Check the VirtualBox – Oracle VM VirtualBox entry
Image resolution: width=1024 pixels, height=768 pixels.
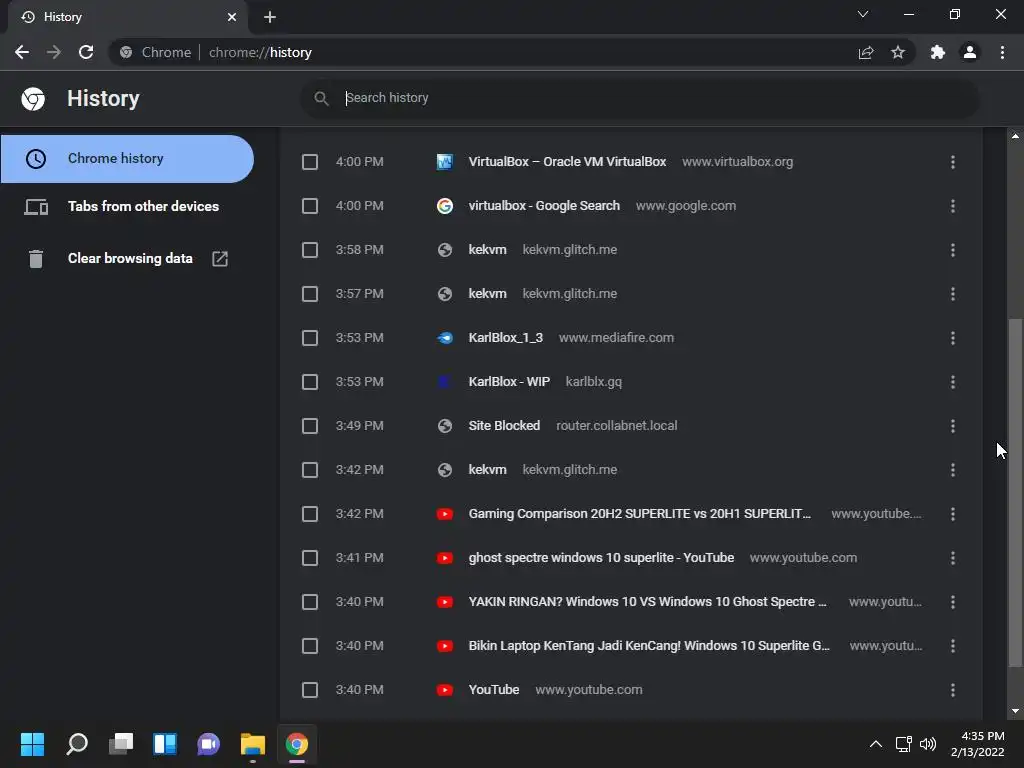310,162
